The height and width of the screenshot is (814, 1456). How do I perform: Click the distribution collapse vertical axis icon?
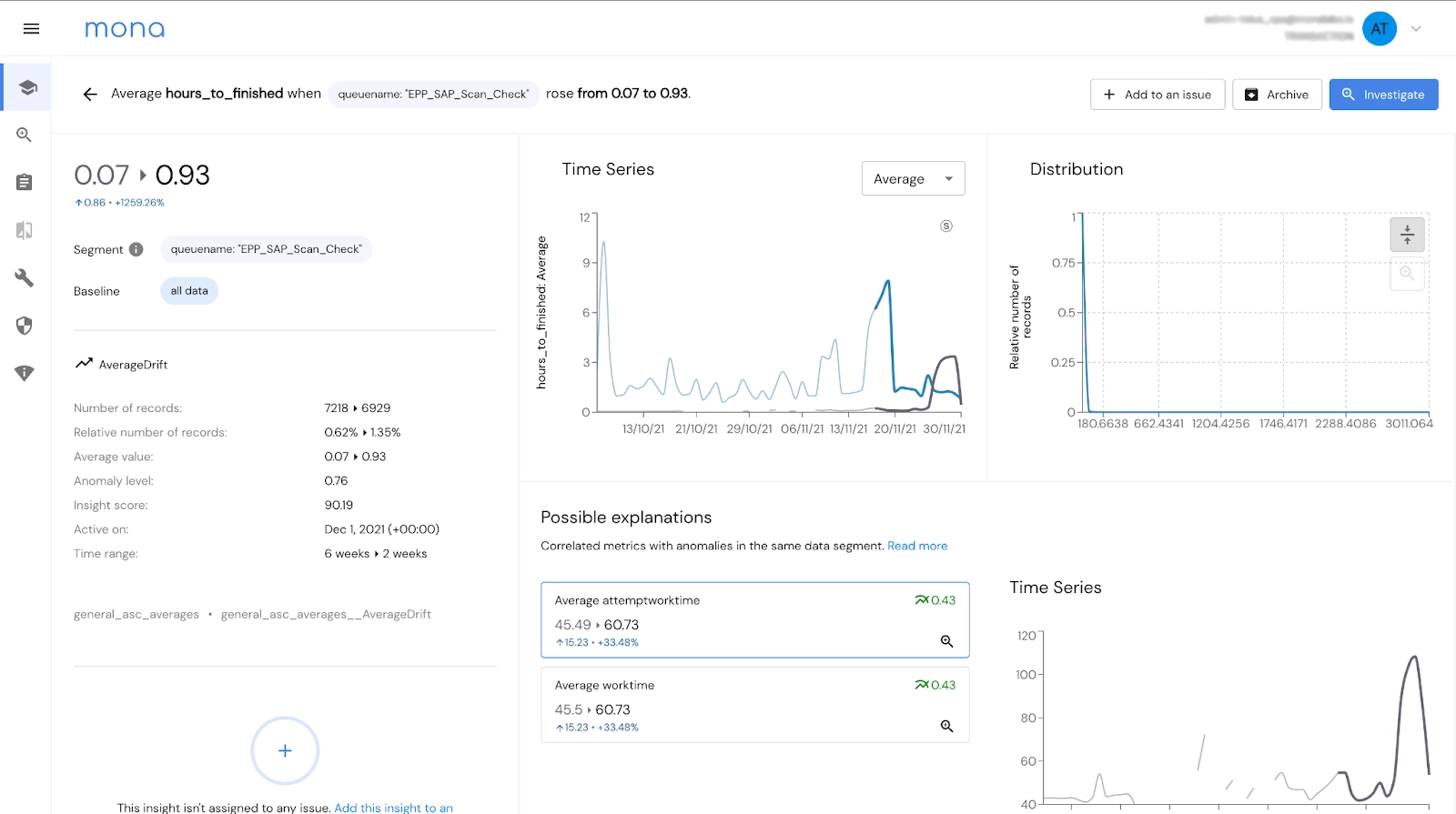coord(1407,235)
